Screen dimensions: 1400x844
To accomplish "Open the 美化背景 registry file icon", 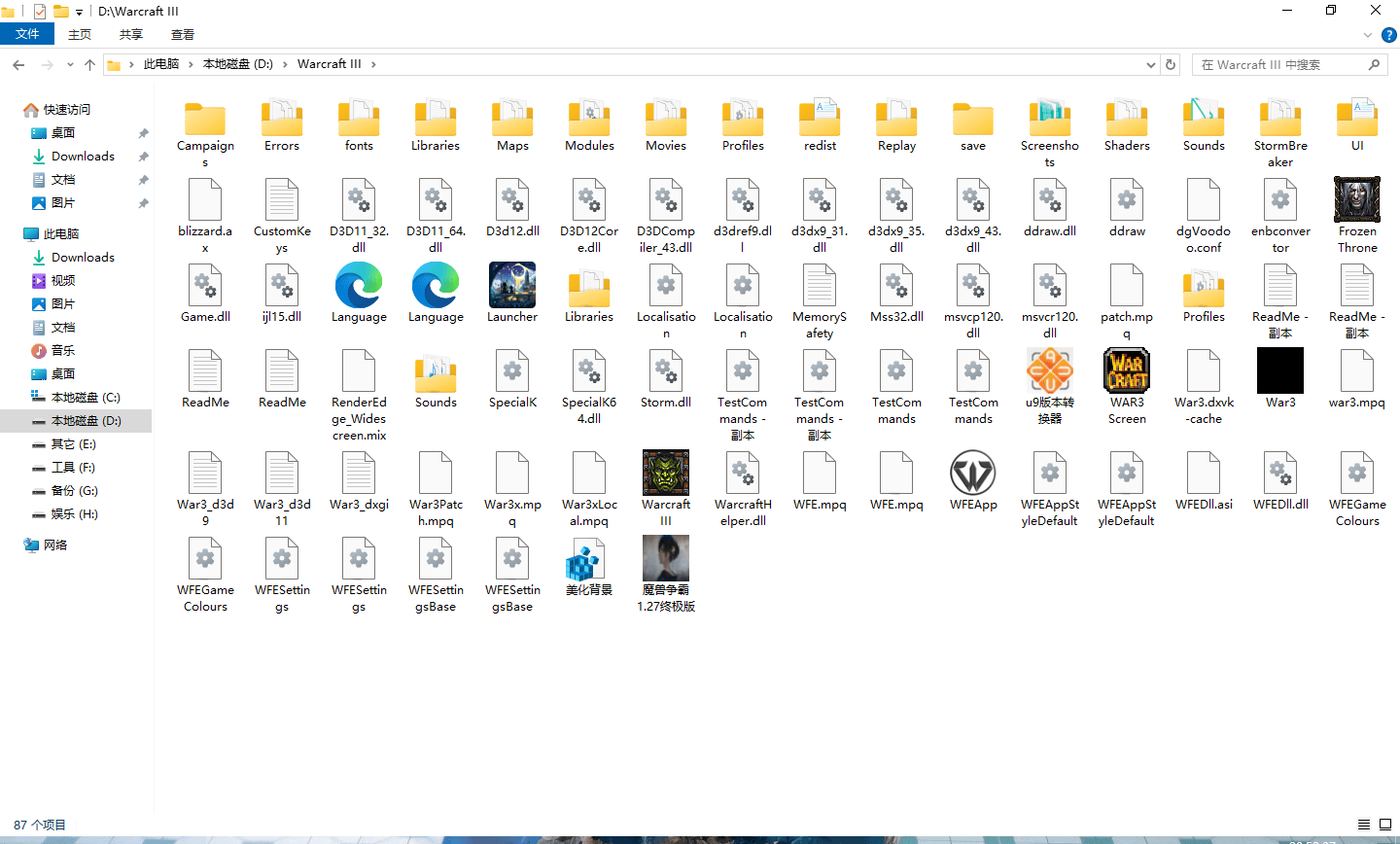I will point(589,560).
